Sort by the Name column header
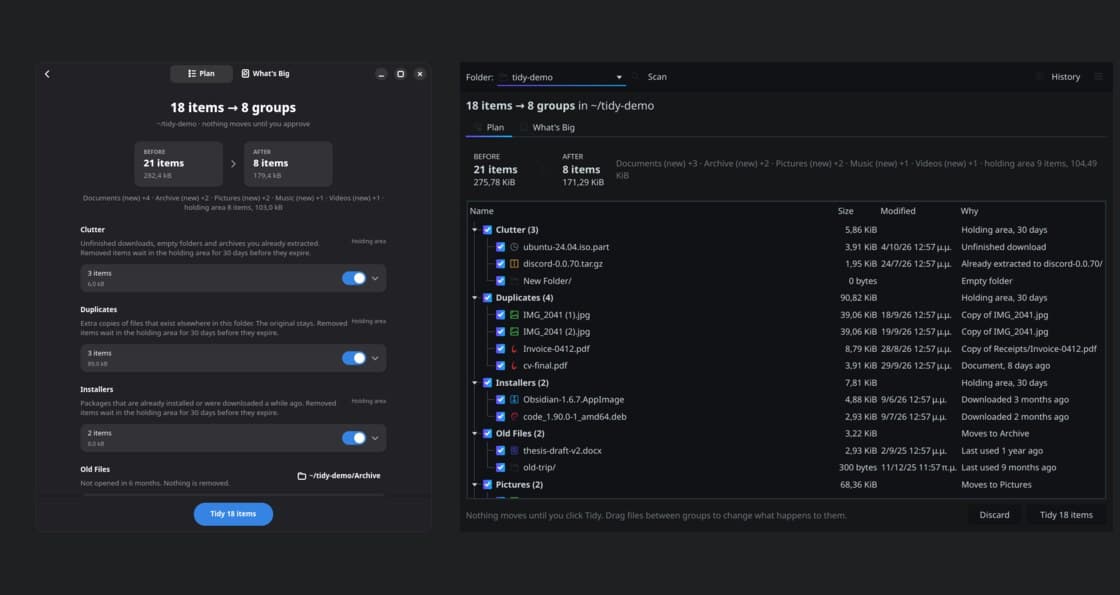This screenshot has width=1120, height=595. (x=481, y=211)
